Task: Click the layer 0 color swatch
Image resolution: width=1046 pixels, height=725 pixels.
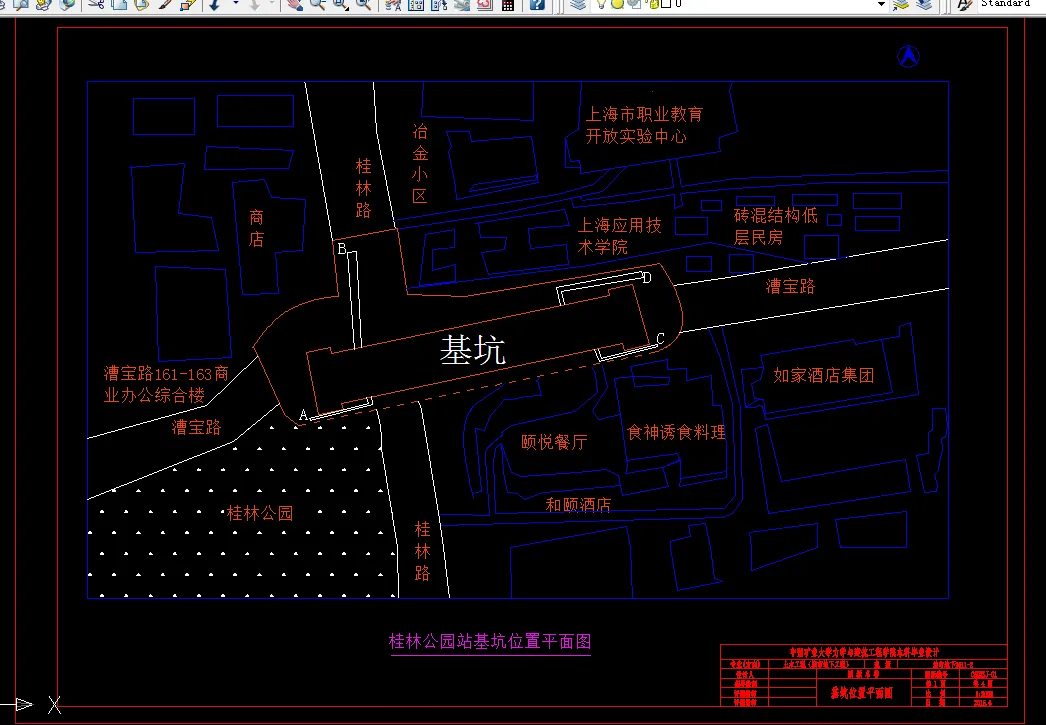Action: click(666, 7)
